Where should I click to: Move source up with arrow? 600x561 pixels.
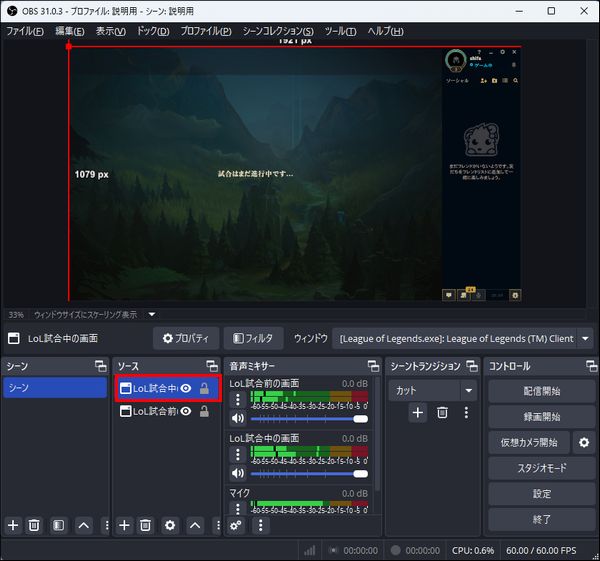coord(195,525)
